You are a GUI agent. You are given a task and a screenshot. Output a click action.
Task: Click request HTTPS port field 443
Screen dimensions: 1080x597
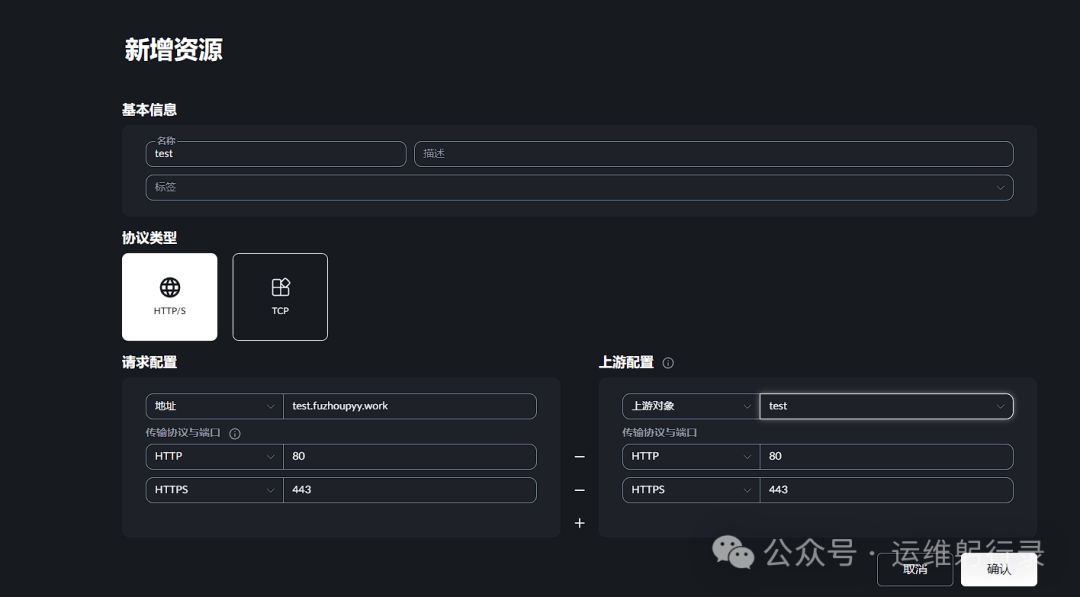(x=410, y=490)
